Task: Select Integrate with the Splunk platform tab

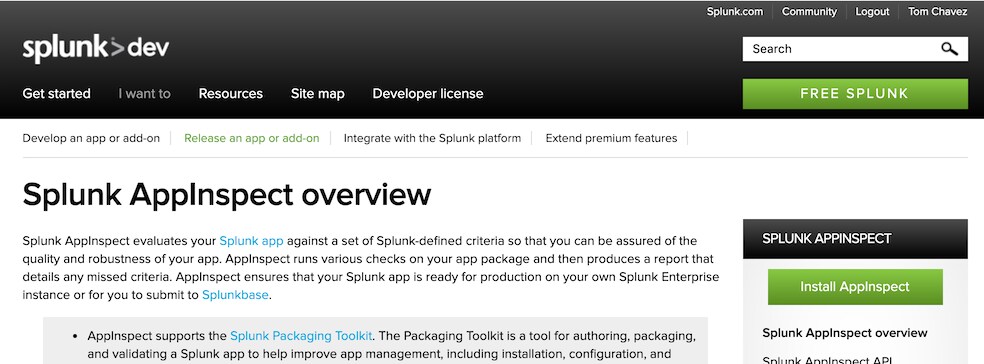Action: 432,138
